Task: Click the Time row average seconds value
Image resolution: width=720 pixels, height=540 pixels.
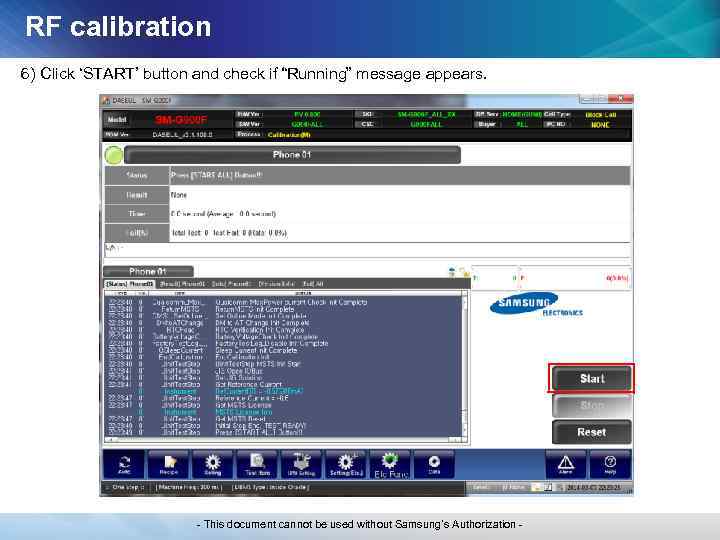Action: tap(224, 214)
